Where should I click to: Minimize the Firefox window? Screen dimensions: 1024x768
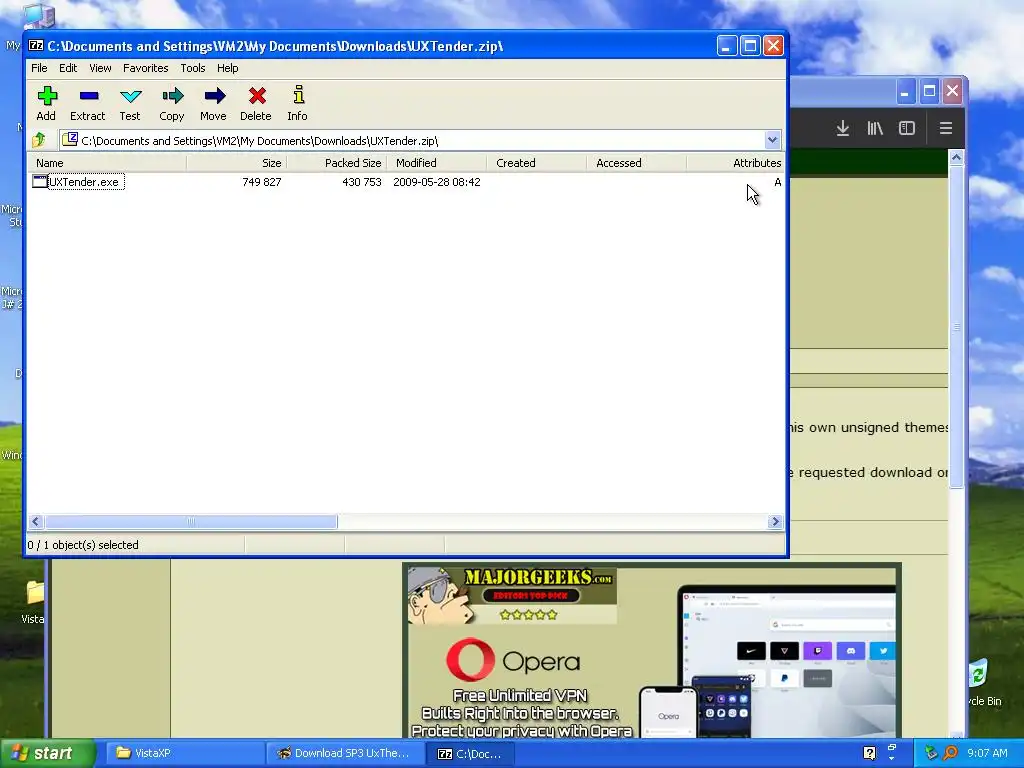click(x=905, y=91)
